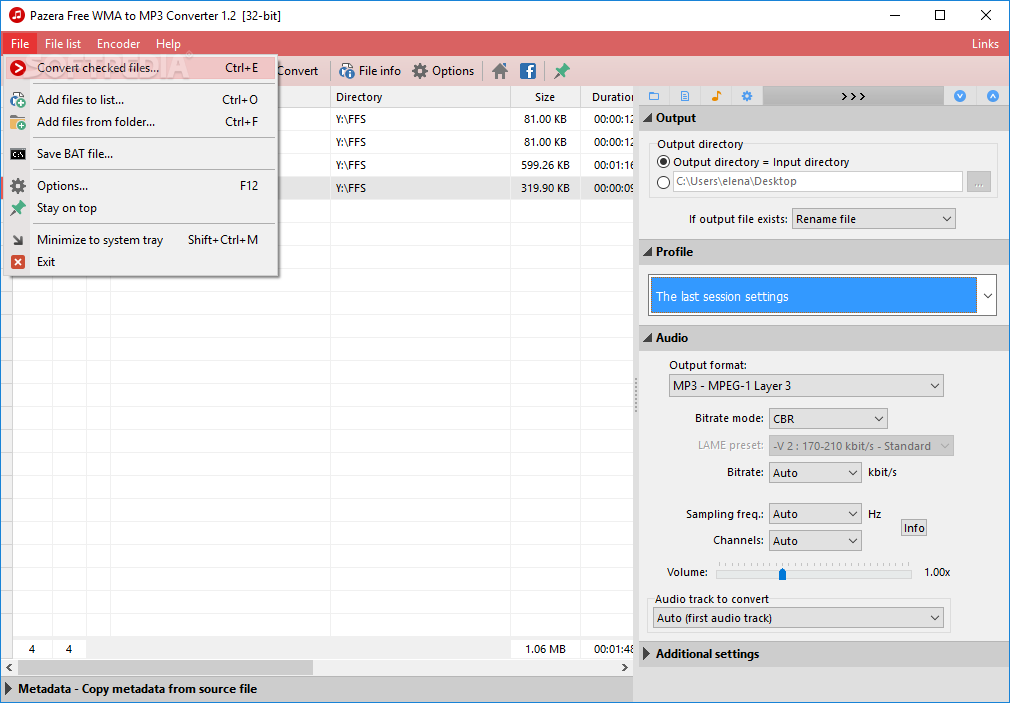Image resolution: width=1010 pixels, height=703 pixels.
Task: Open the Bitrate mode dropdown
Action: [828, 419]
